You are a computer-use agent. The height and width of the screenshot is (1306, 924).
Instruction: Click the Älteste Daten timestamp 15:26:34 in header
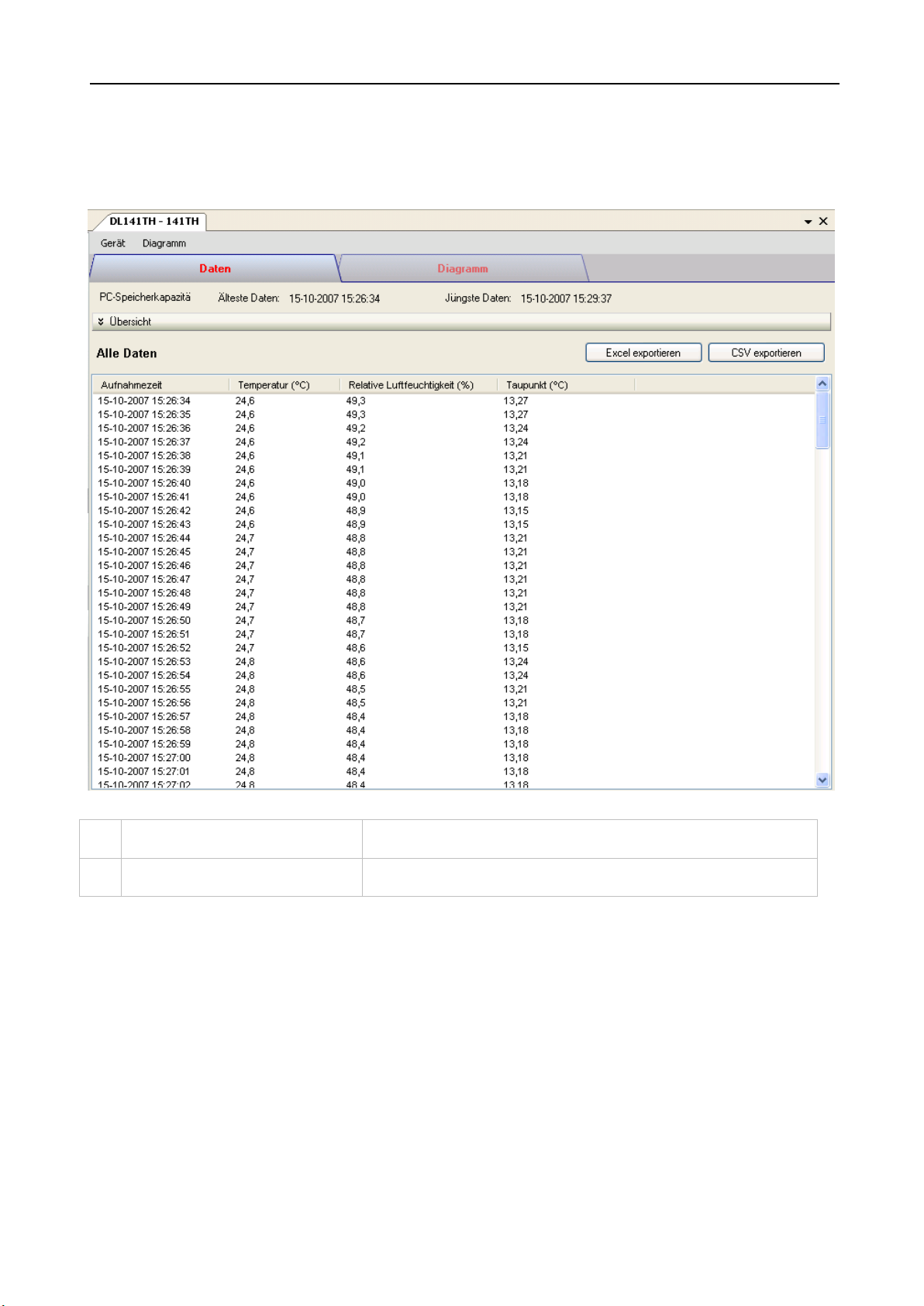click(x=334, y=299)
